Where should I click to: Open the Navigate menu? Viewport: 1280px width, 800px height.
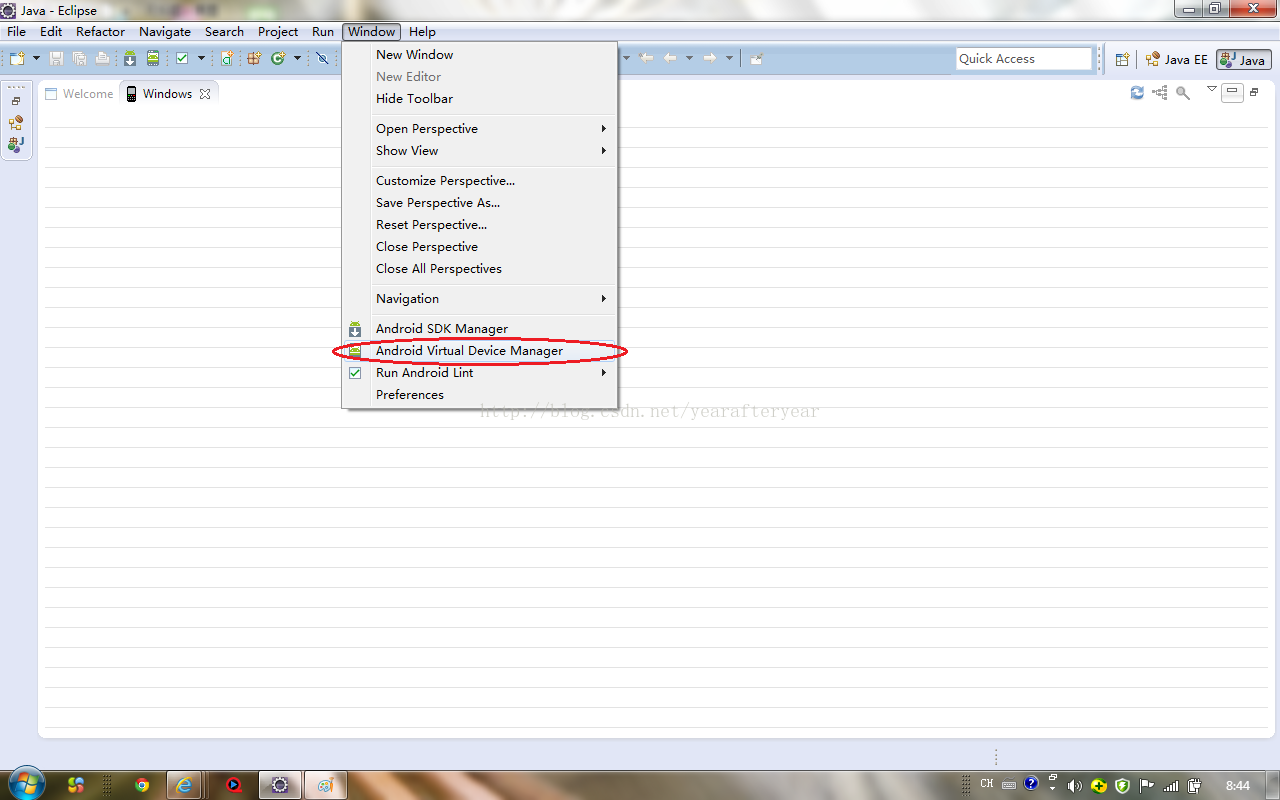[165, 32]
